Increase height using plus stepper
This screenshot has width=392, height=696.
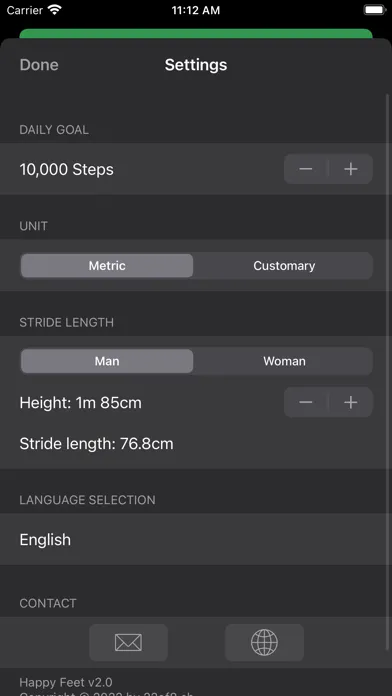(x=351, y=402)
